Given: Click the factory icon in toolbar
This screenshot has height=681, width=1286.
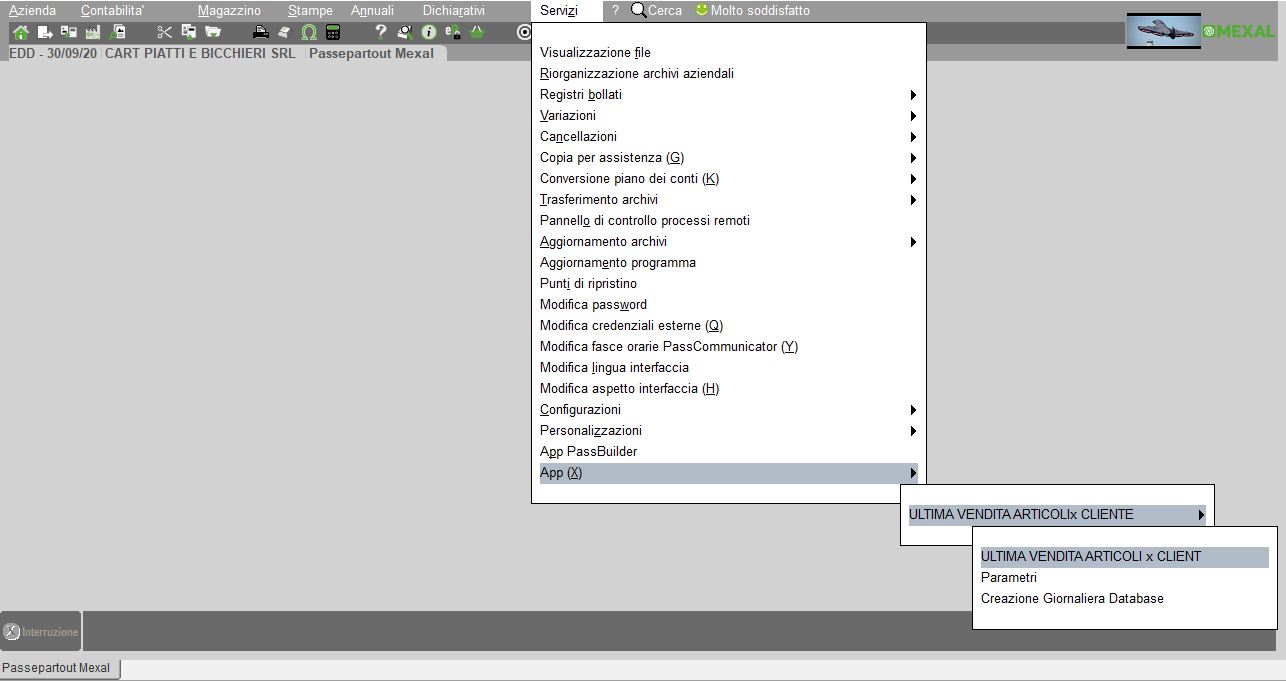Looking at the screenshot, I should click(x=93, y=32).
